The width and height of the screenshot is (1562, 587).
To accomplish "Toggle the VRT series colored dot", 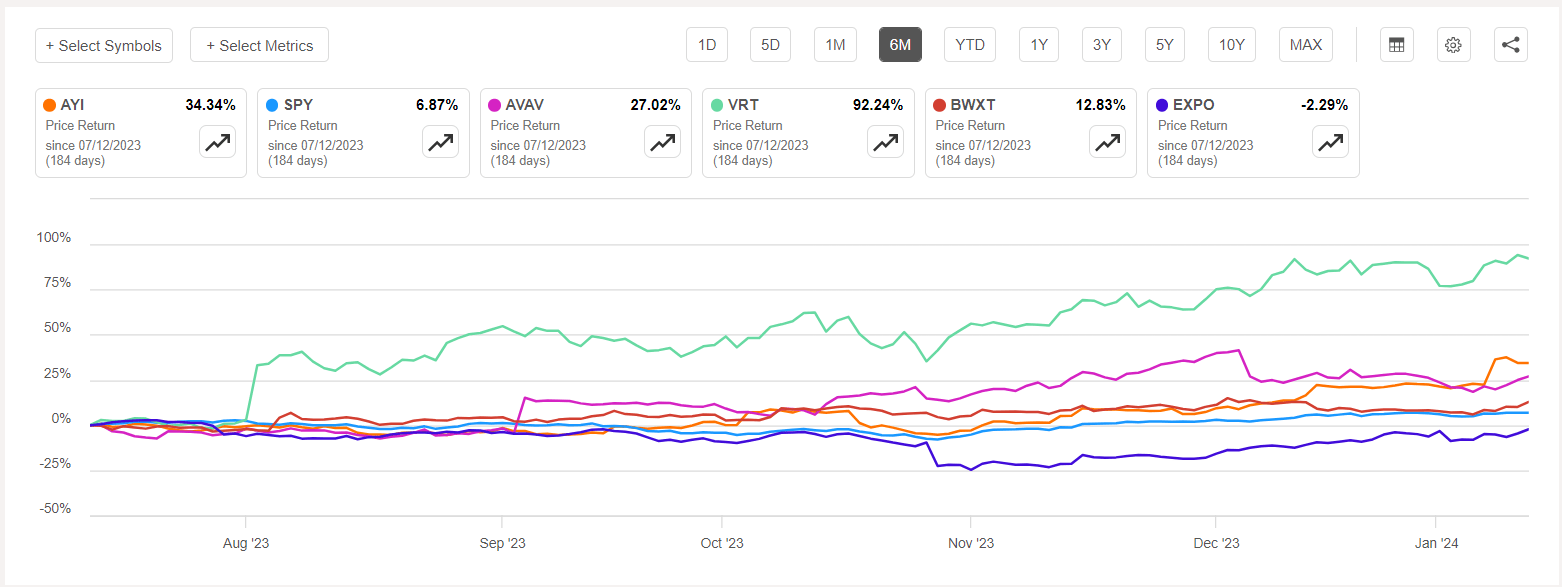I will point(716,104).
